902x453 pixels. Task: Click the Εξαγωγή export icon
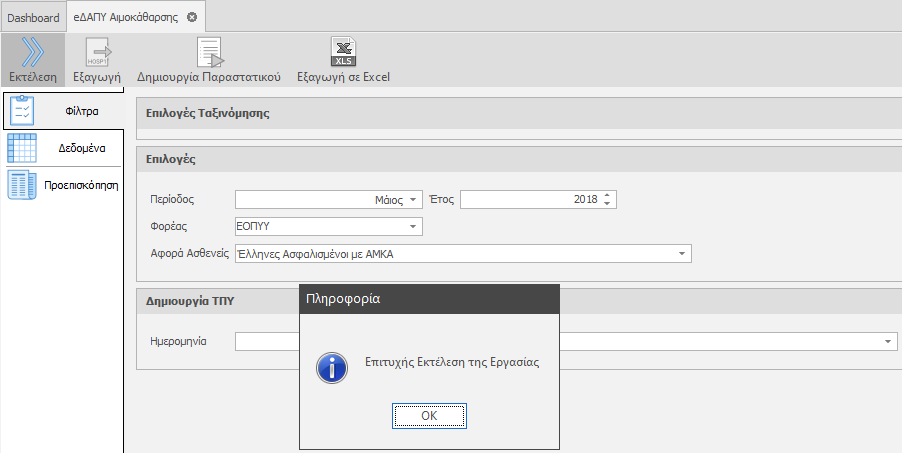97,52
